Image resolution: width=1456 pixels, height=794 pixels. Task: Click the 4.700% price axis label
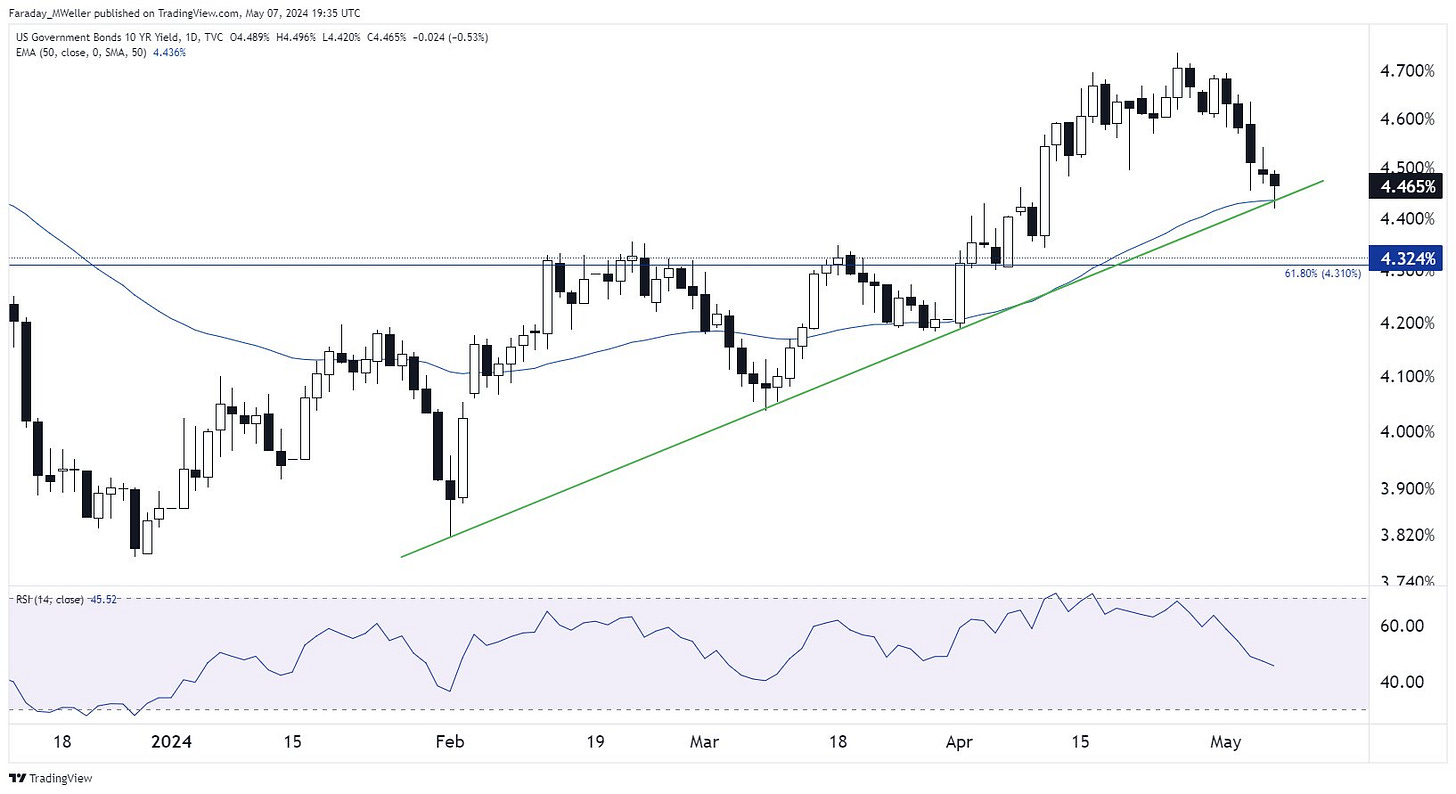1408,71
